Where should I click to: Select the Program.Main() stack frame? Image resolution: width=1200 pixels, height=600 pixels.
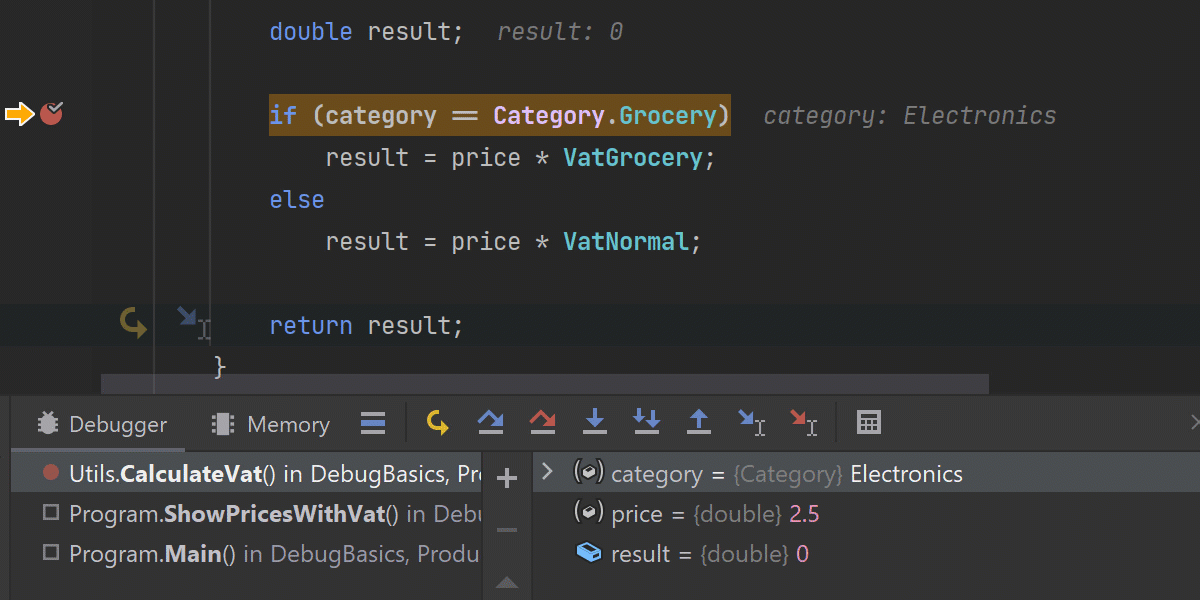click(x=265, y=554)
